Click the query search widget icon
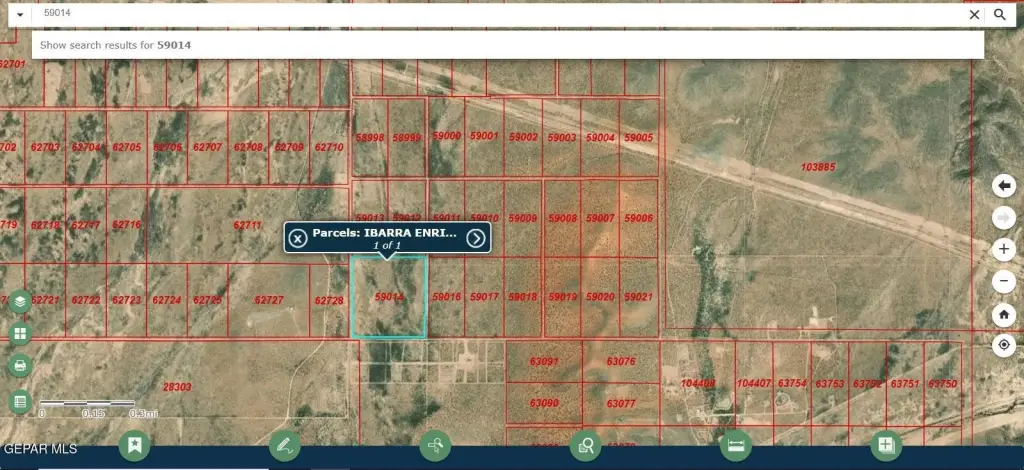1024x470 pixels. pos(585,445)
